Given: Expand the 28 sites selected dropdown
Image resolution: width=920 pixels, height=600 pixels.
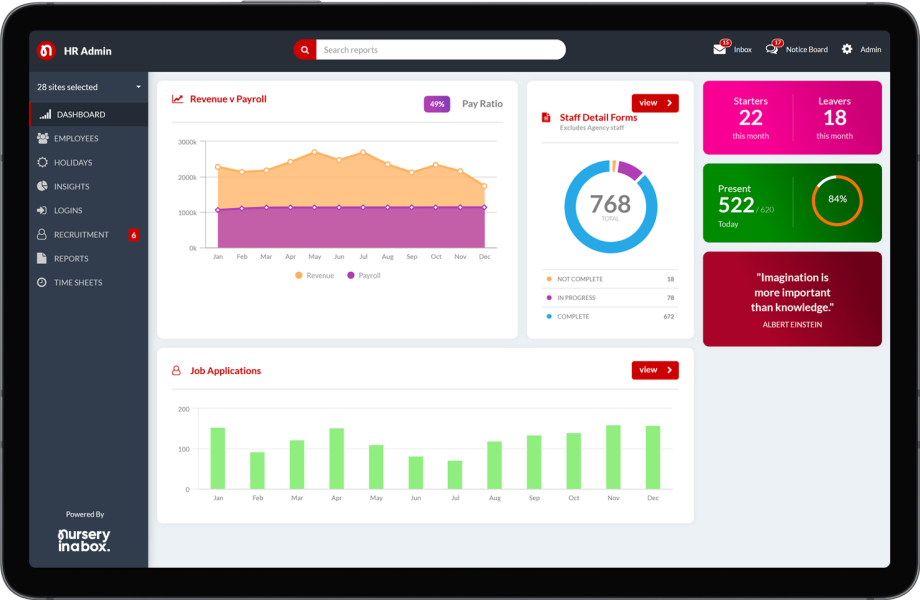Looking at the screenshot, I should point(87,87).
